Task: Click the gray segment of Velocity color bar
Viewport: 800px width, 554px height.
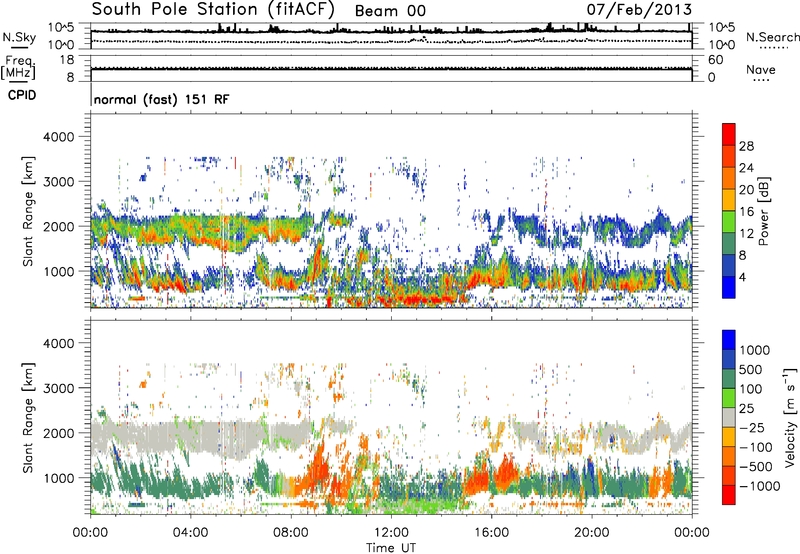Action: [x=729, y=417]
